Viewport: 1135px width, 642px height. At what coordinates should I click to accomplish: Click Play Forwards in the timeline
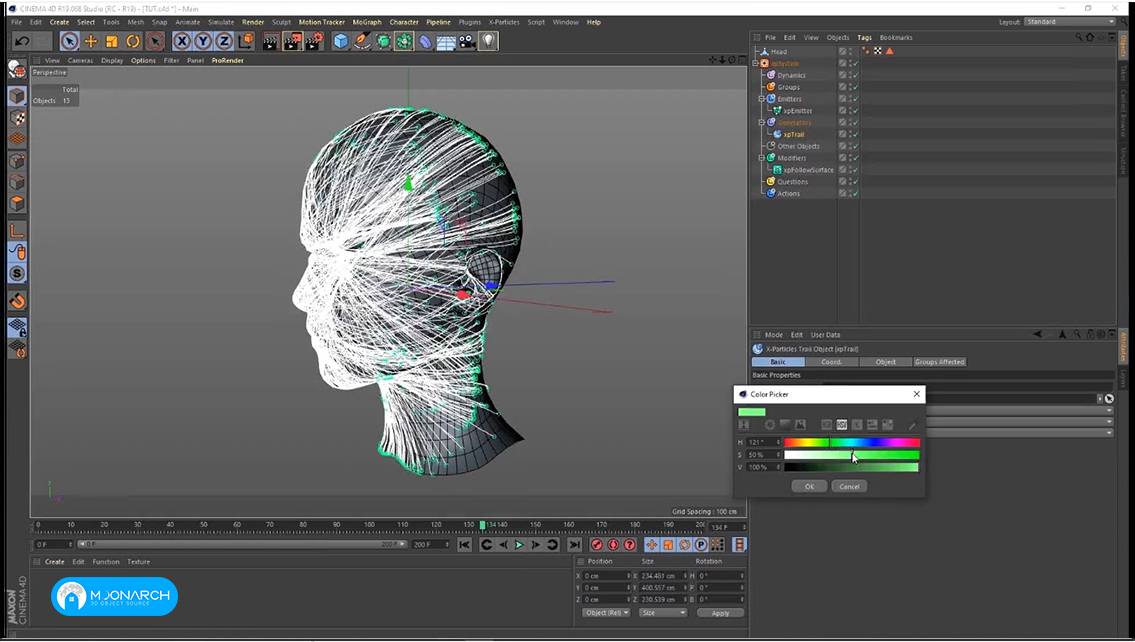pyautogui.click(x=519, y=544)
